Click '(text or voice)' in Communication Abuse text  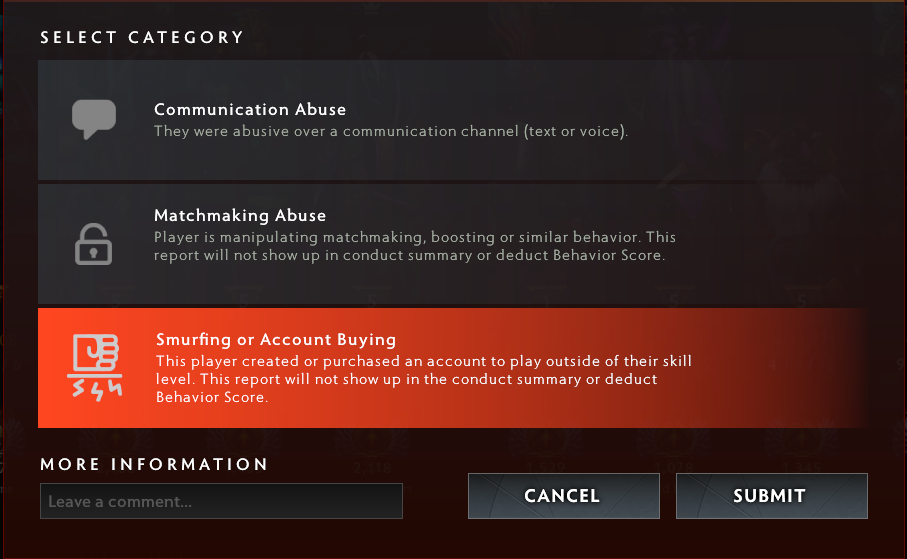(576, 131)
